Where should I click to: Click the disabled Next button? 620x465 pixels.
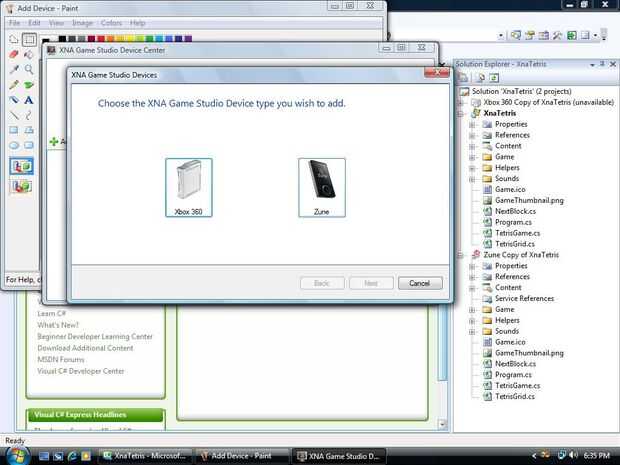[x=371, y=283]
